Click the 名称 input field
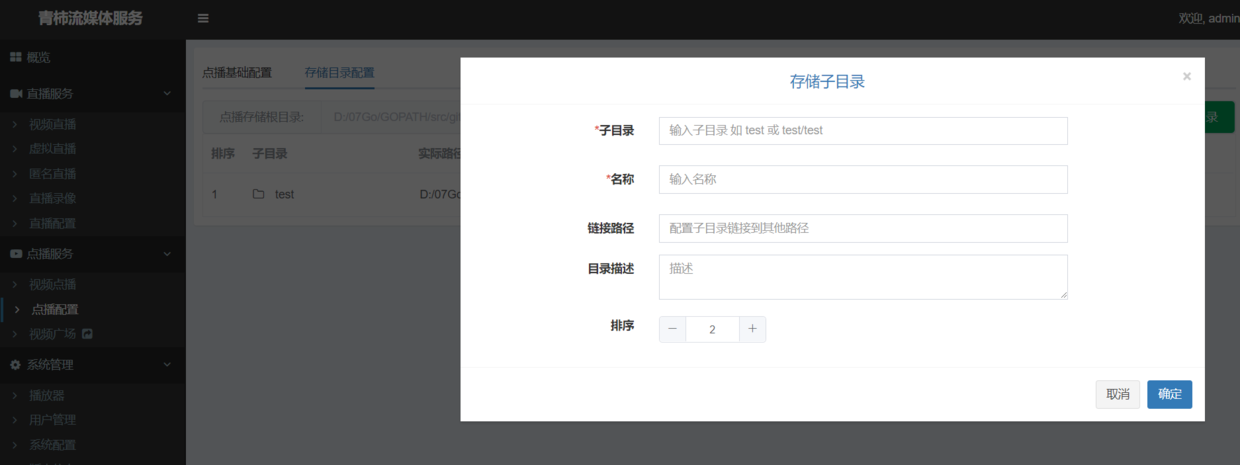 point(863,179)
